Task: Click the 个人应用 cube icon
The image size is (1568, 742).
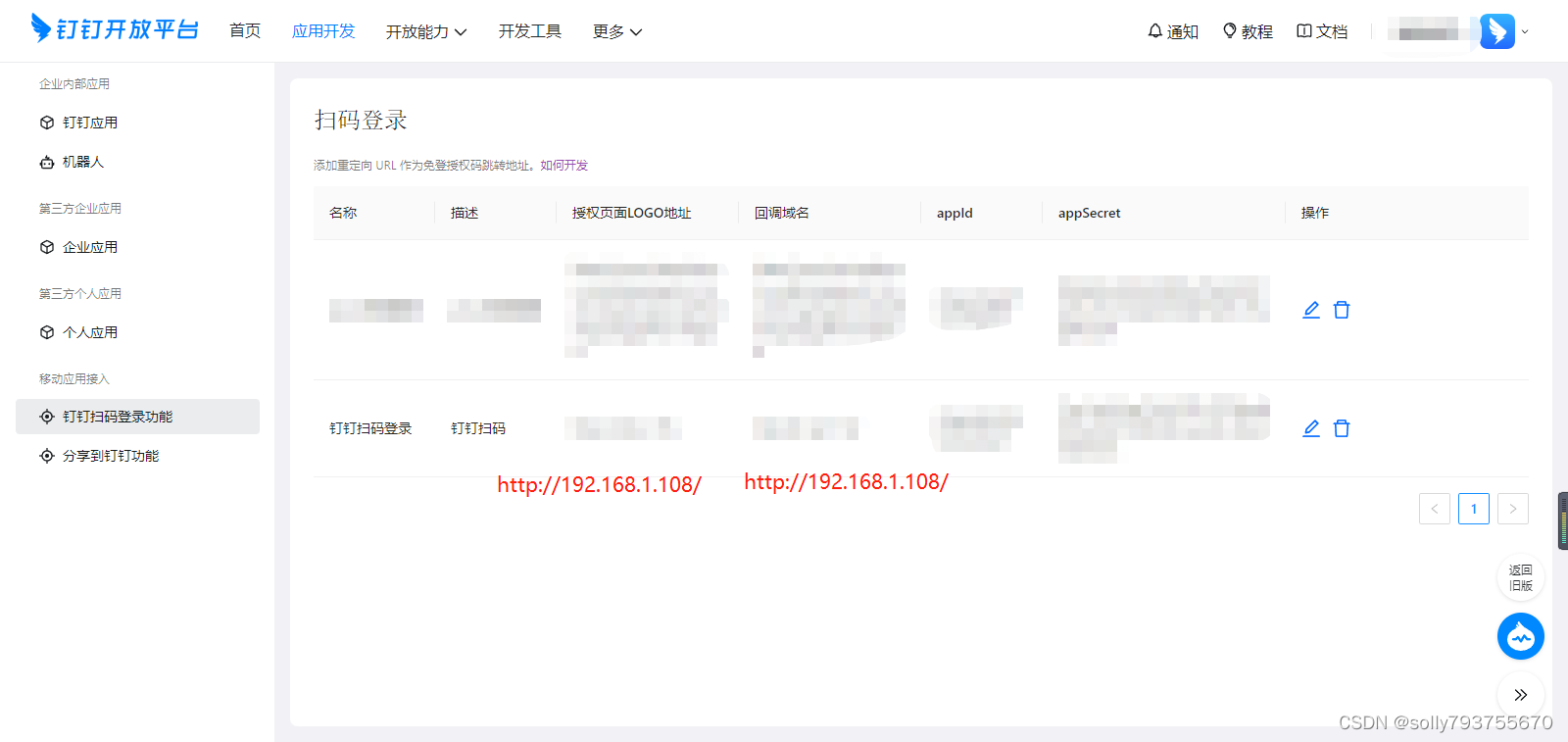Action: 47,332
